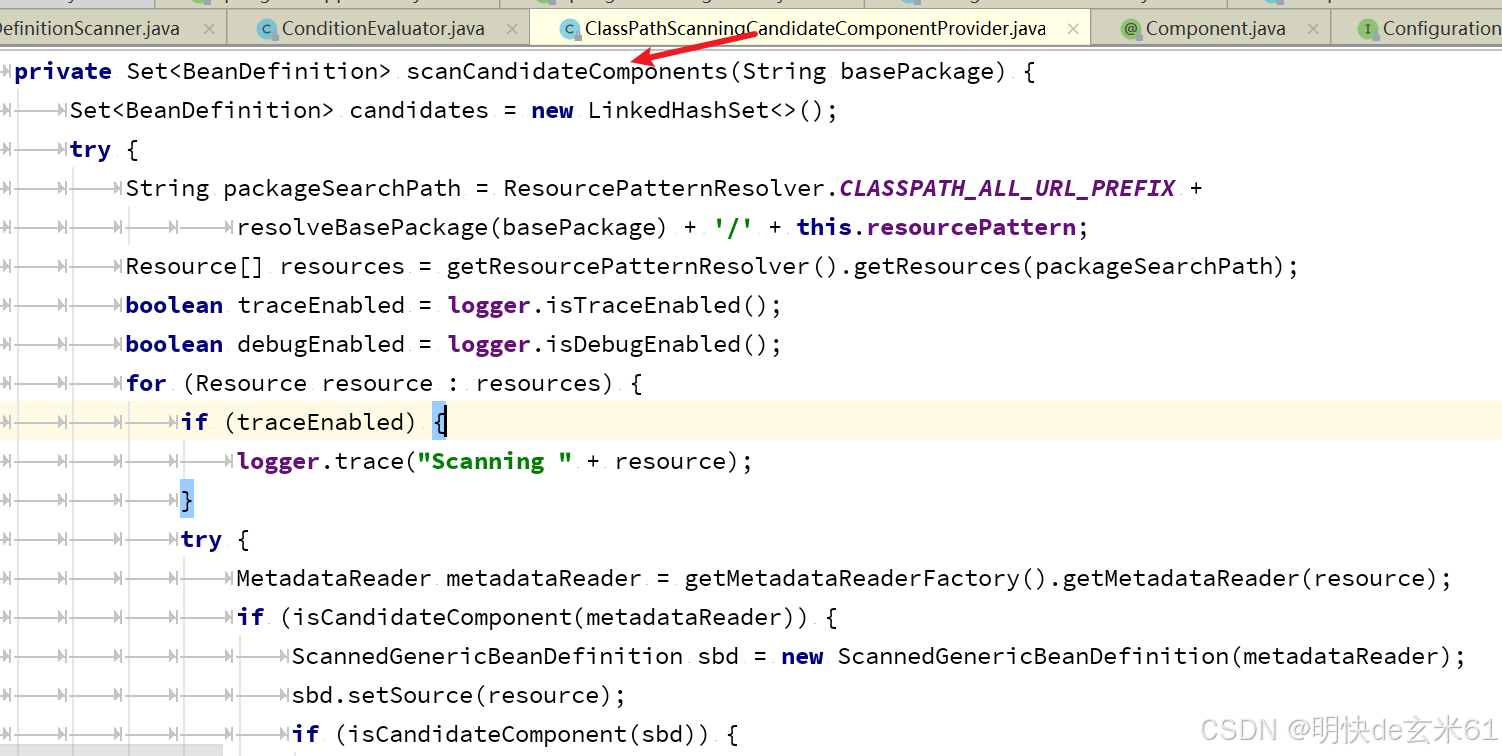Click the resolveBasePackage method call
The height and width of the screenshot is (756, 1502).
362,227
